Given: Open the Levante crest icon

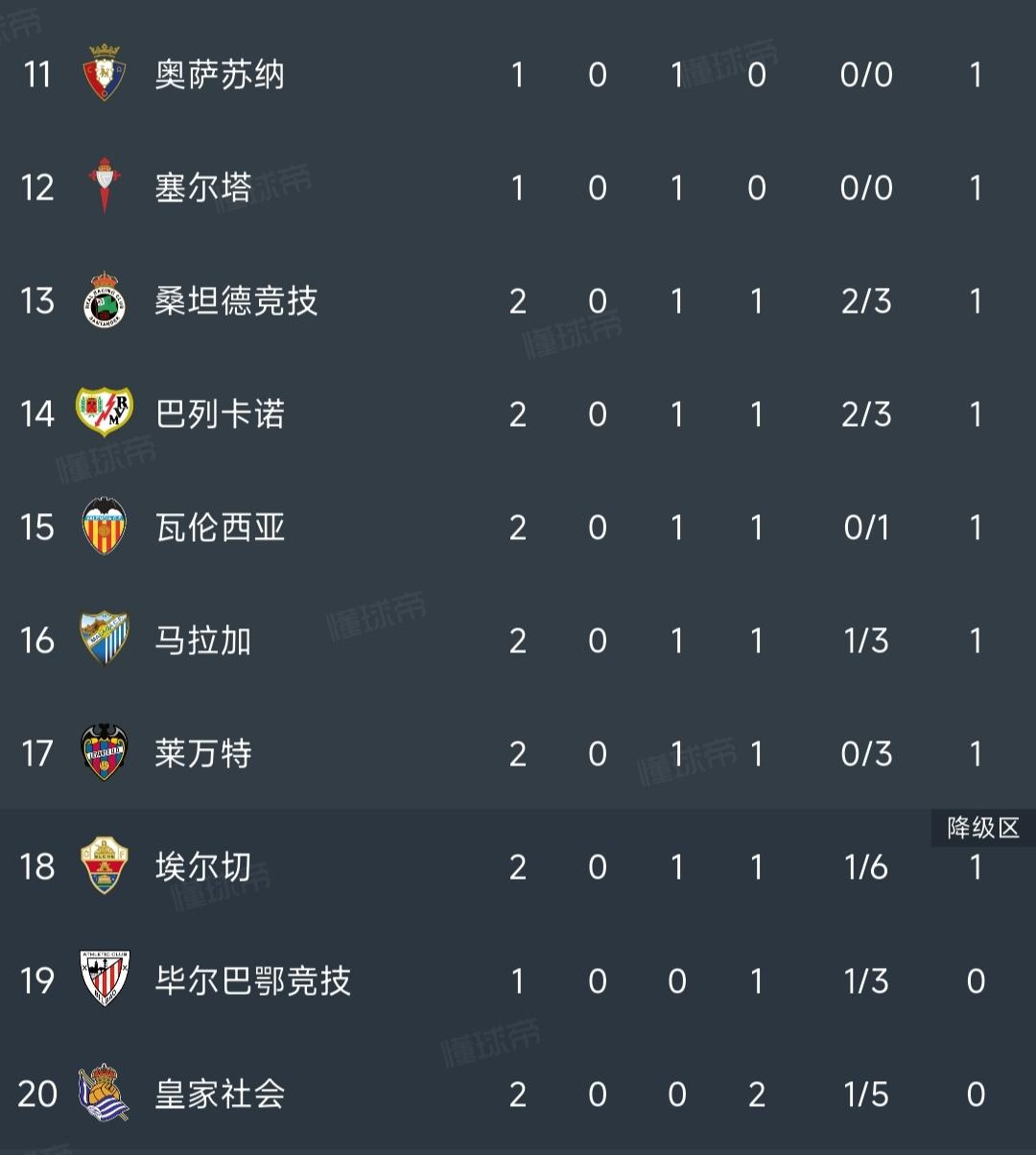Looking at the screenshot, I should tap(105, 753).
